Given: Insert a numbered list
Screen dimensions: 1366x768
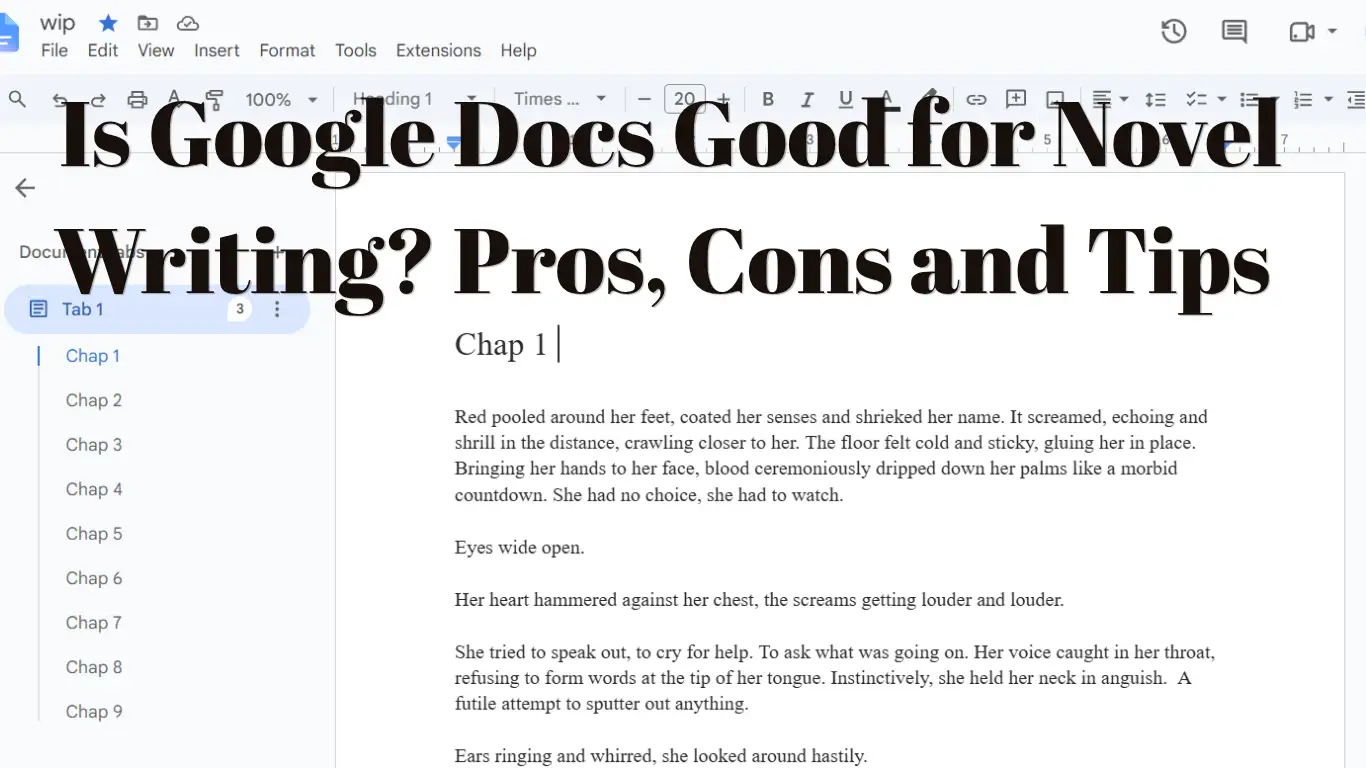Looking at the screenshot, I should 1302,99.
